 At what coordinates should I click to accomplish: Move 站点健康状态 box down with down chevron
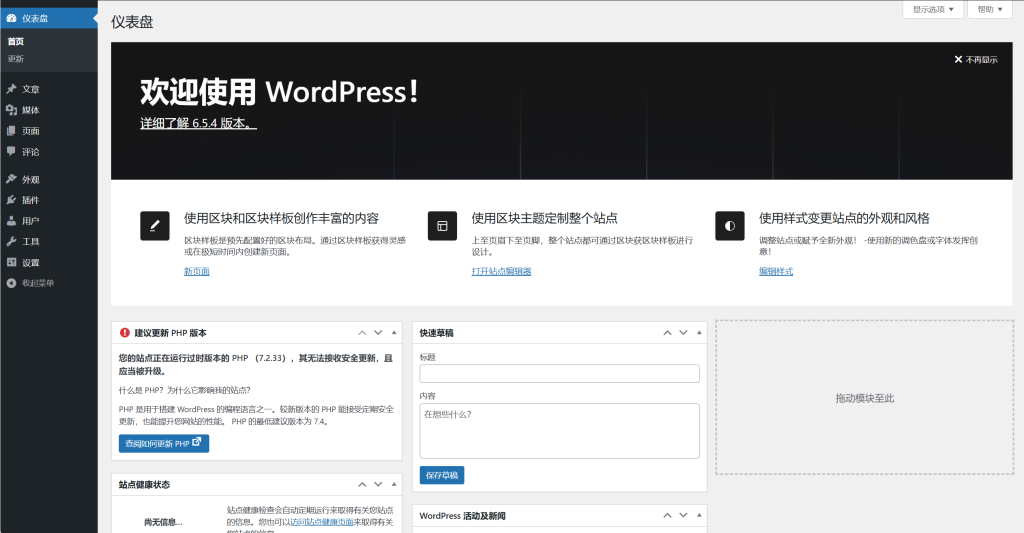click(378, 484)
